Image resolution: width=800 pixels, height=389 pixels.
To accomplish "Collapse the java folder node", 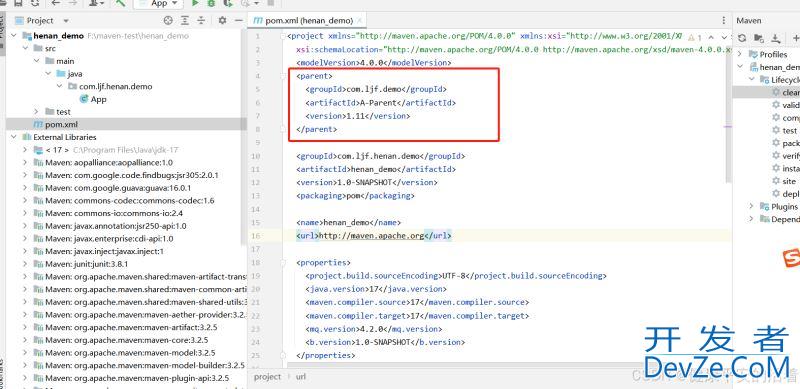I will (x=48, y=74).
